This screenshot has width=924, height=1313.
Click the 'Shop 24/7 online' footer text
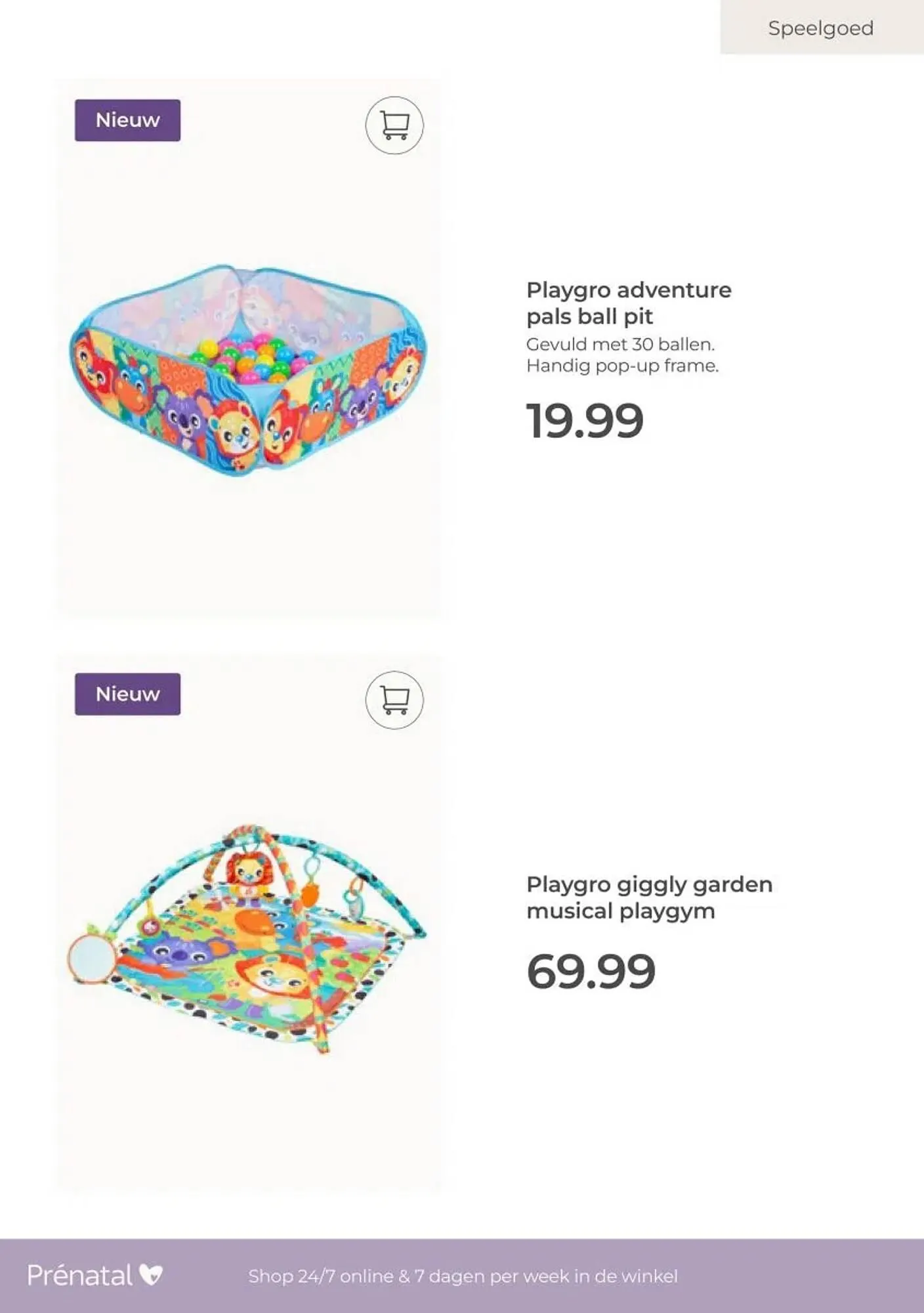click(463, 1276)
